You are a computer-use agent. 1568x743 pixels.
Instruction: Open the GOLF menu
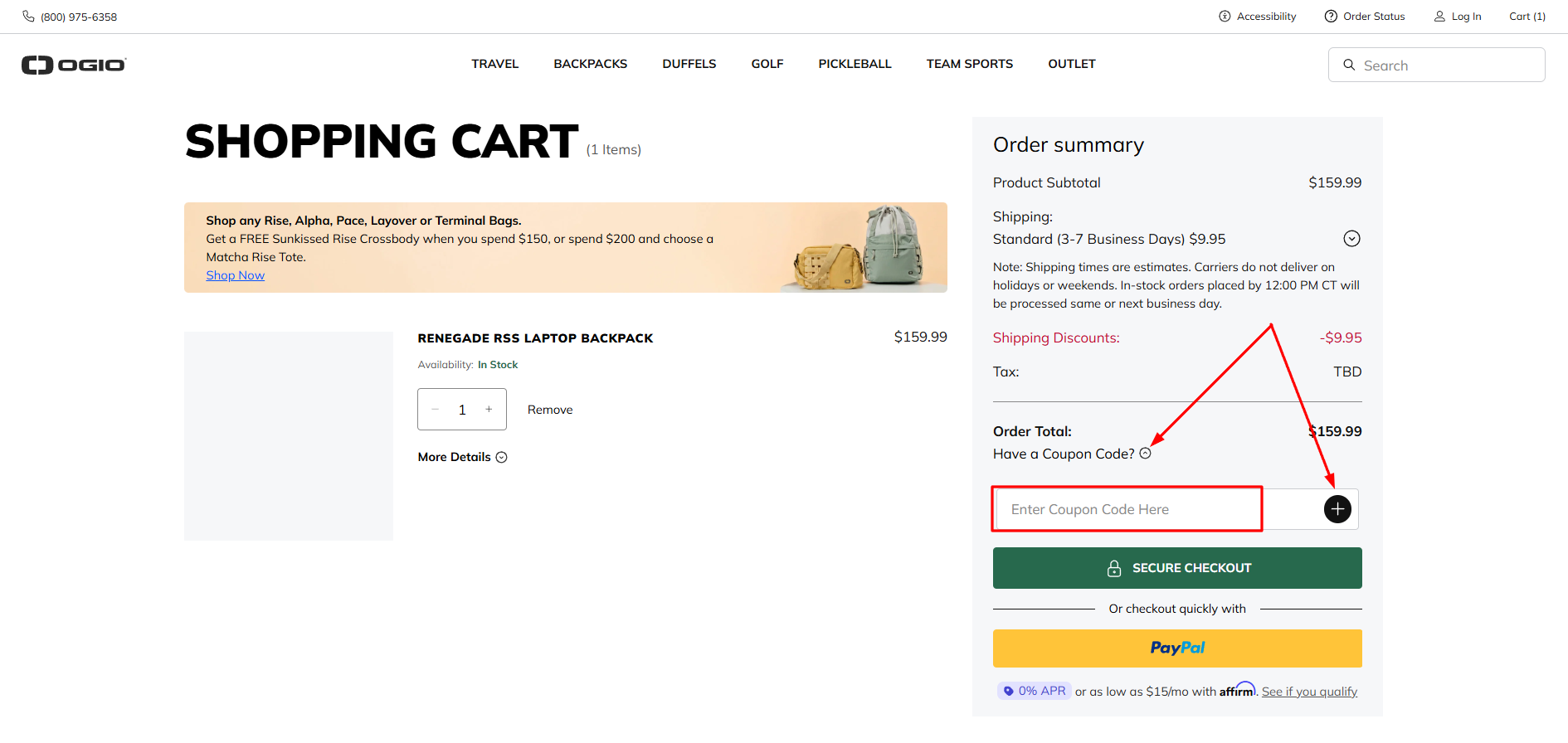click(x=767, y=64)
